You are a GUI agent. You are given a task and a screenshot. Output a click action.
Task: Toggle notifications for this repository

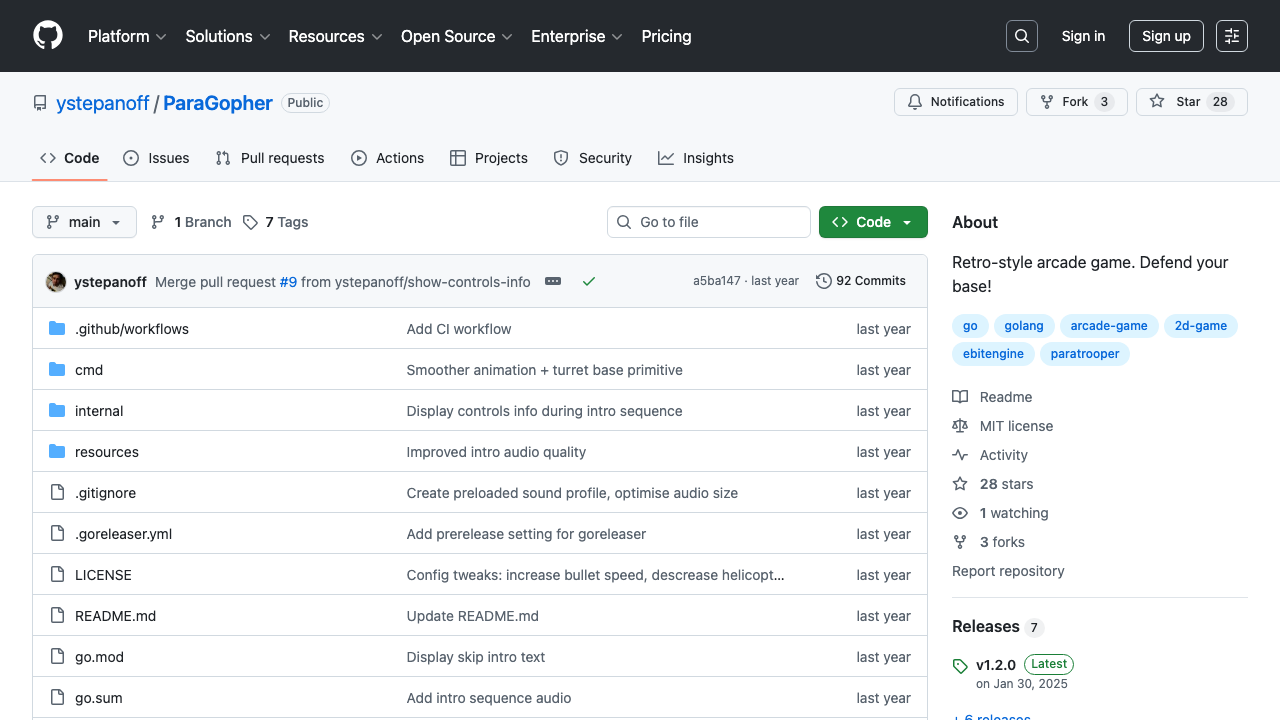(955, 101)
